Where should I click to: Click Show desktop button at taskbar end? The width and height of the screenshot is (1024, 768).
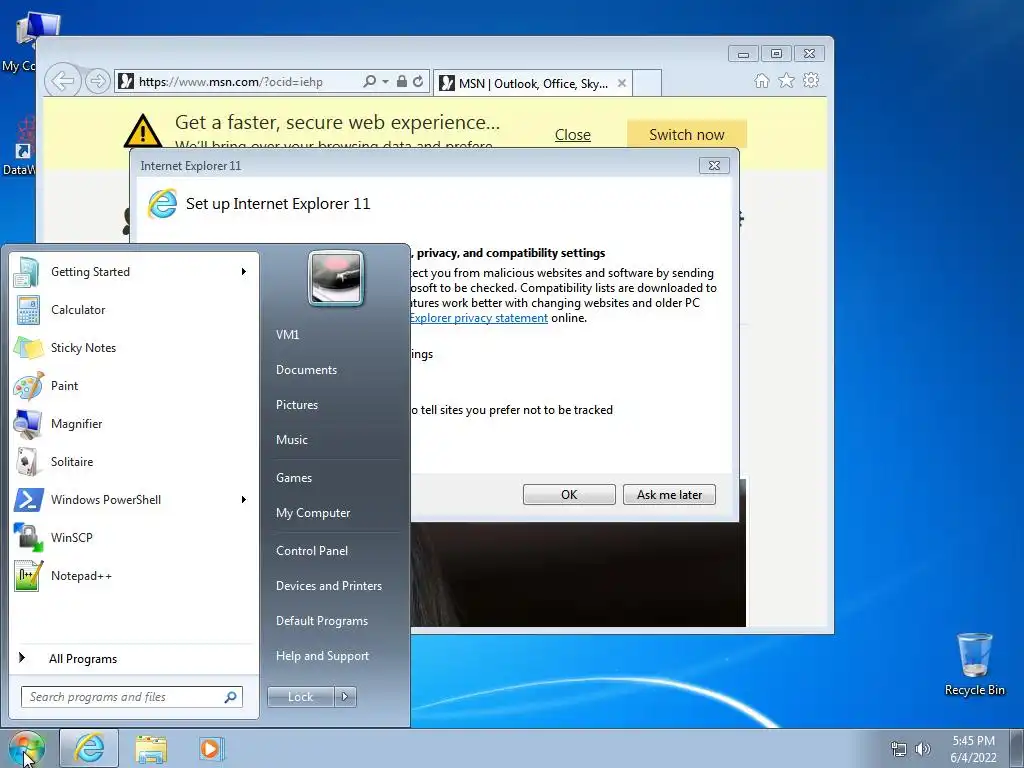point(1017,748)
